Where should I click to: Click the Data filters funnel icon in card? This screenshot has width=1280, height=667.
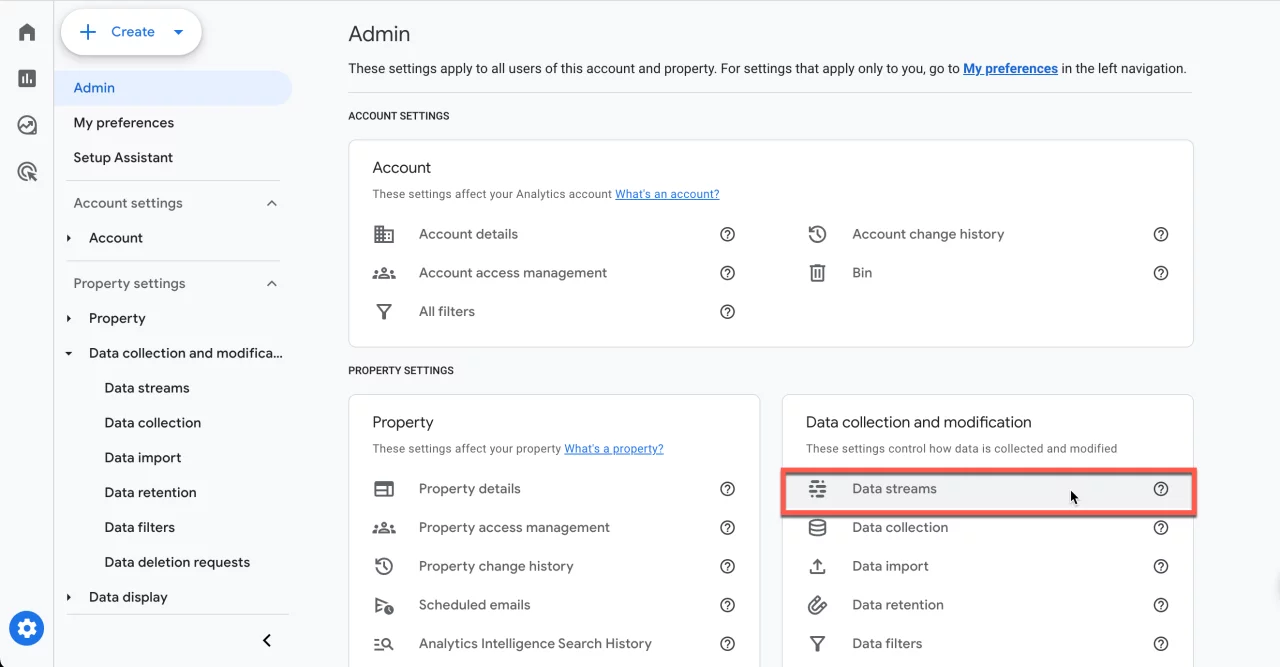coord(817,644)
